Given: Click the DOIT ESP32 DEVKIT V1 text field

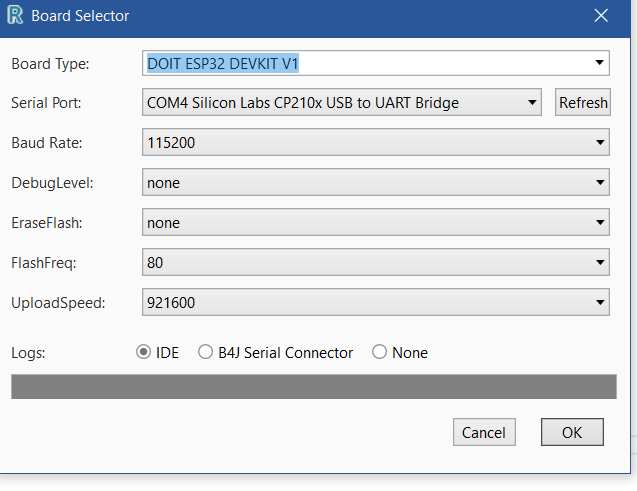Looking at the screenshot, I should [222, 63].
